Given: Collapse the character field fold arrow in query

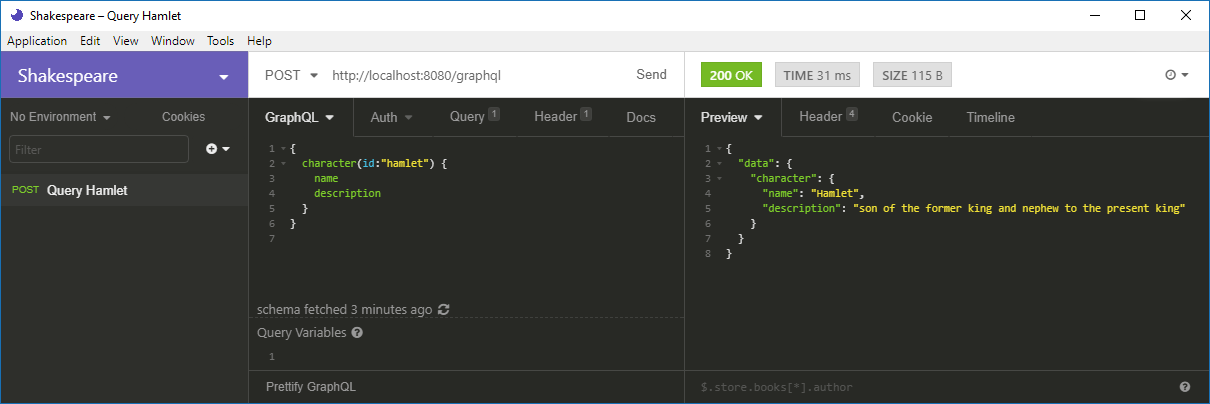Looking at the screenshot, I should [284, 163].
